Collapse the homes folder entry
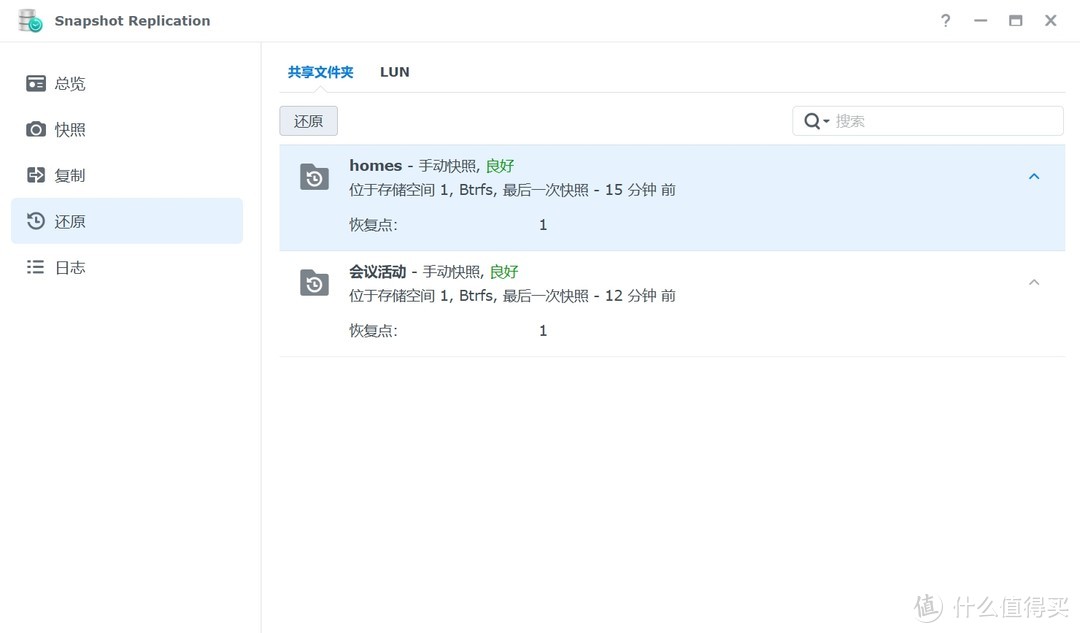The width and height of the screenshot is (1080, 633). (x=1034, y=176)
